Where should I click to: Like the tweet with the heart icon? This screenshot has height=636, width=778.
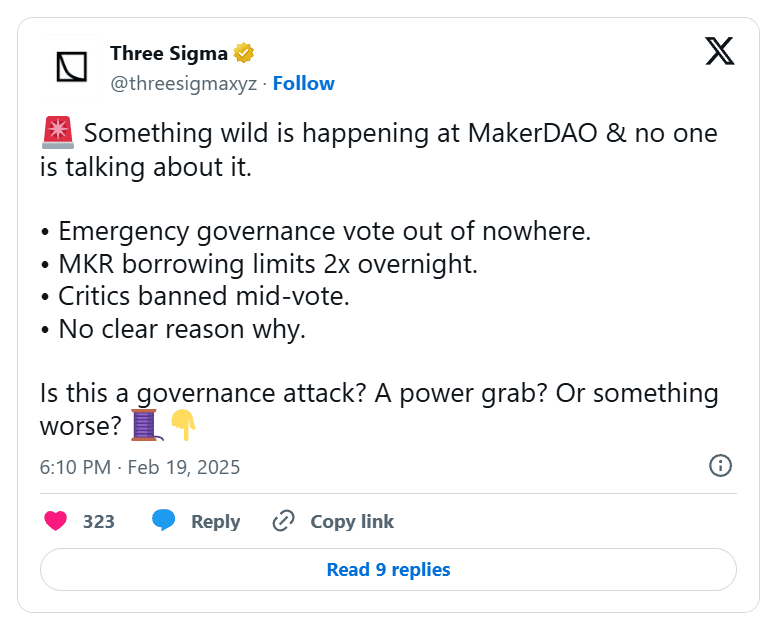click(x=57, y=521)
